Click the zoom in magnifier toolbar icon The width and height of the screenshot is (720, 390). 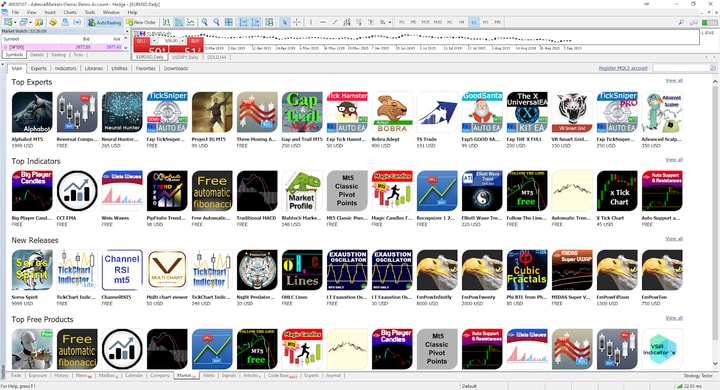coord(204,22)
